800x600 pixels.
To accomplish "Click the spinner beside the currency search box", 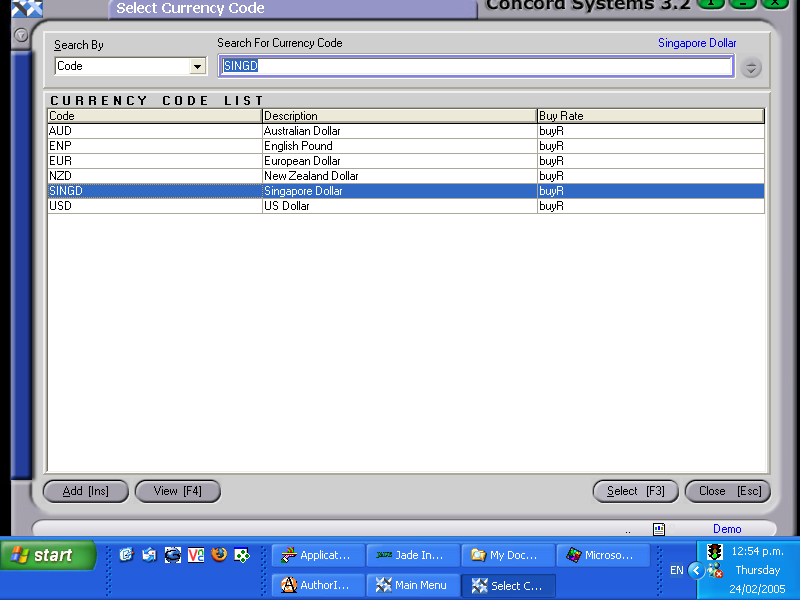I will (750, 67).
